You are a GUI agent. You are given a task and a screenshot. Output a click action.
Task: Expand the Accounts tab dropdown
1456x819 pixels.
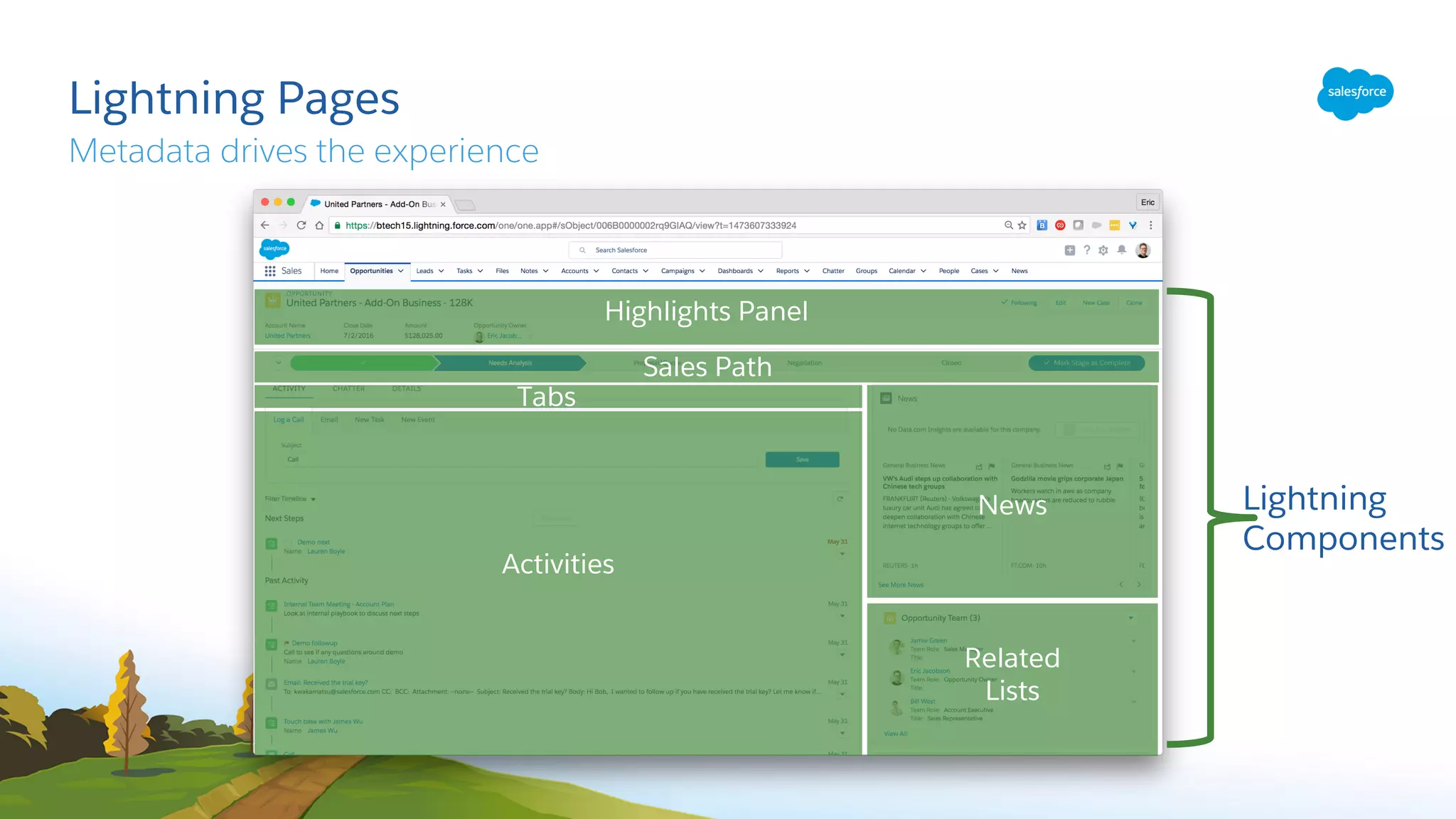coord(596,271)
